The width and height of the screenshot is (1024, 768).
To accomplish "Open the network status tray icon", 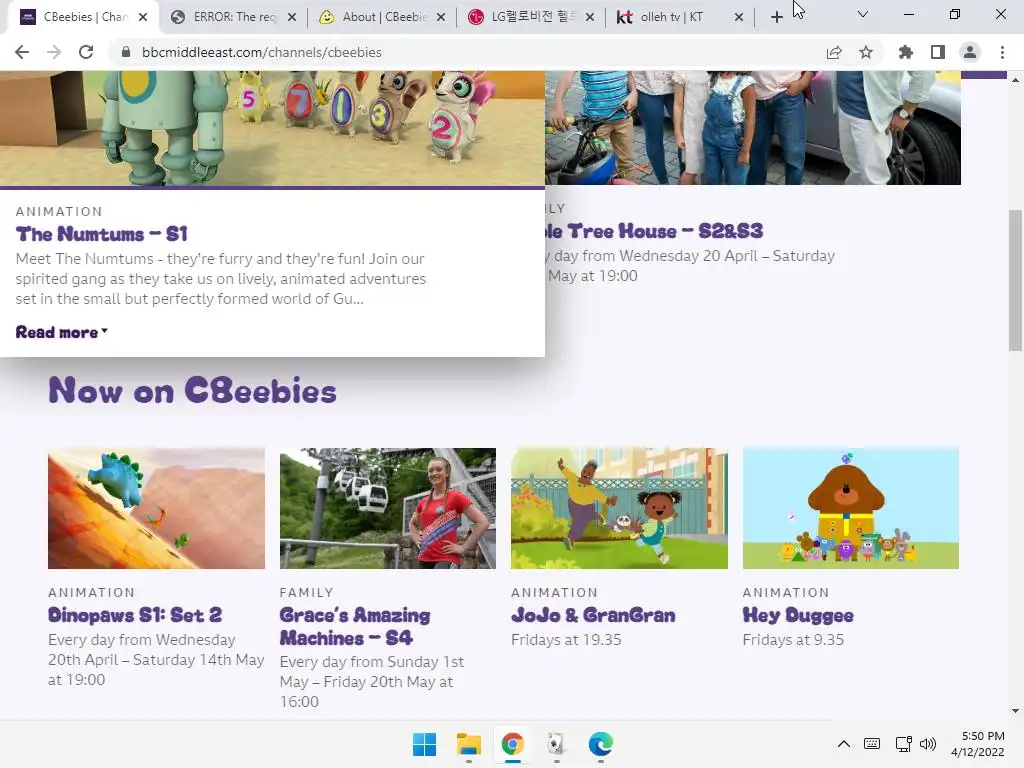I will (903, 744).
